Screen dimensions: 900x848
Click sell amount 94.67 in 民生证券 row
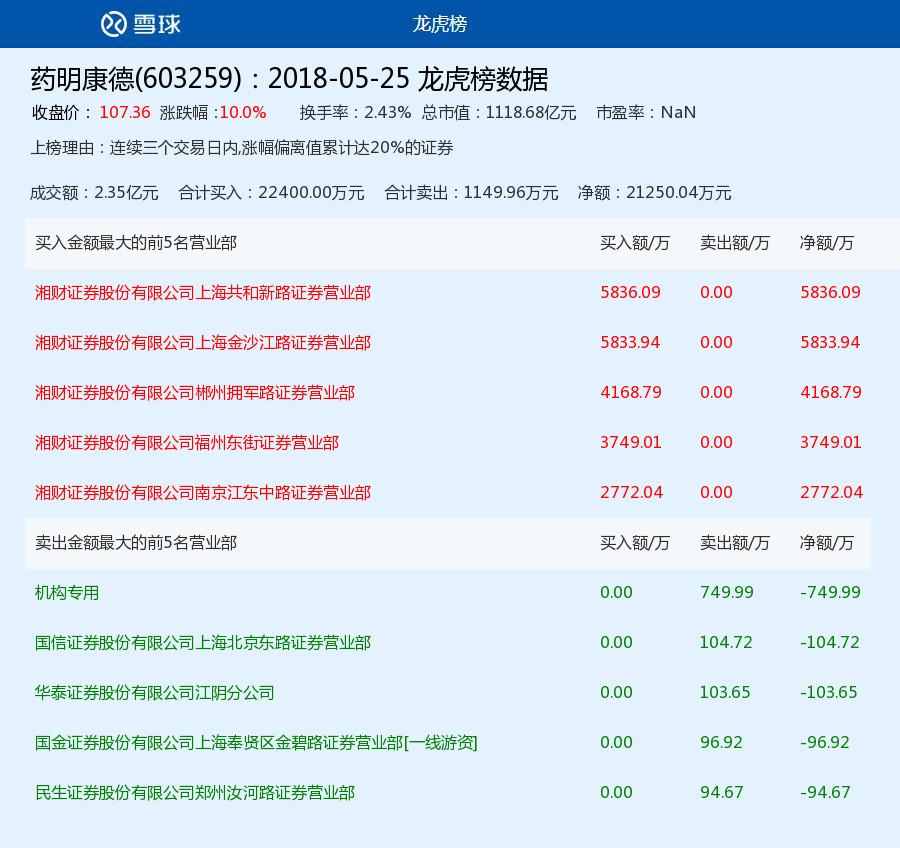(x=721, y=792)
